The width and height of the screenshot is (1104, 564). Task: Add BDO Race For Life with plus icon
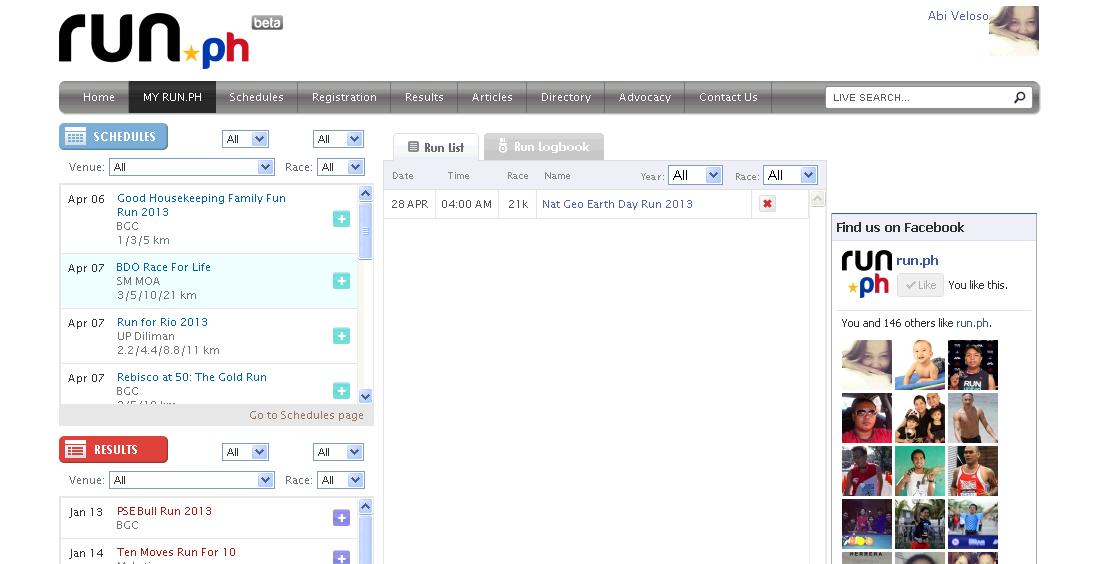[x=341, y=281]
